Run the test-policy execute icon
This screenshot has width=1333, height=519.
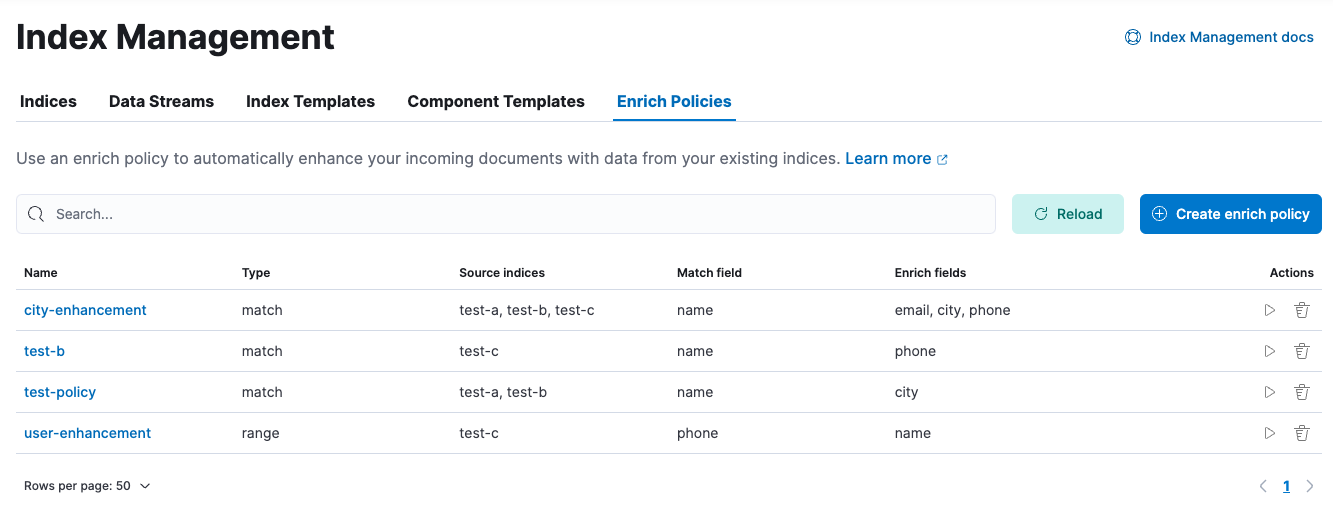point(1270,392)
